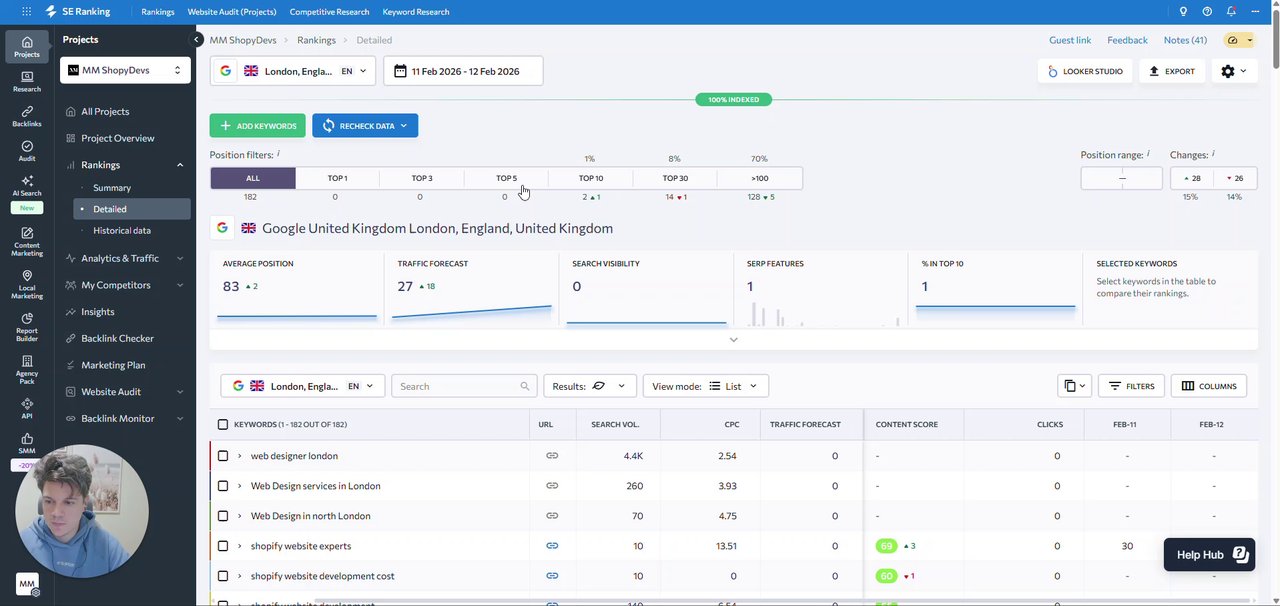Check the box for web designer london
This screenshot has height=606, width=1280.
223,456
